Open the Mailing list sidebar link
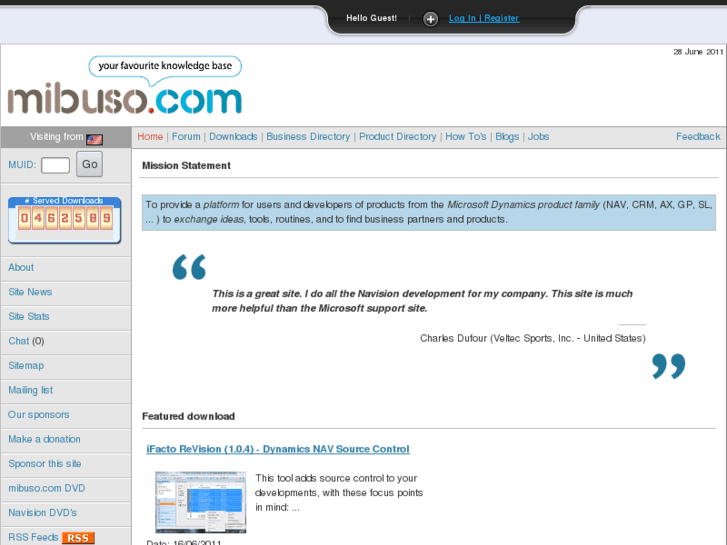Screen dimensions: 727x545 (31, 390)
